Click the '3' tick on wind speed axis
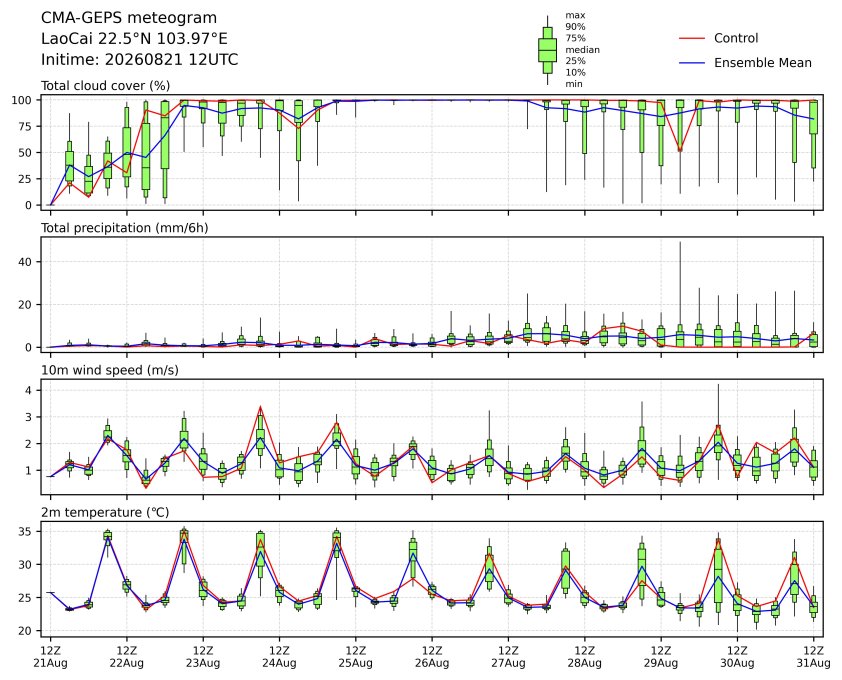The height and width of the screenshot is (680, 842). [x=30, y=417]
